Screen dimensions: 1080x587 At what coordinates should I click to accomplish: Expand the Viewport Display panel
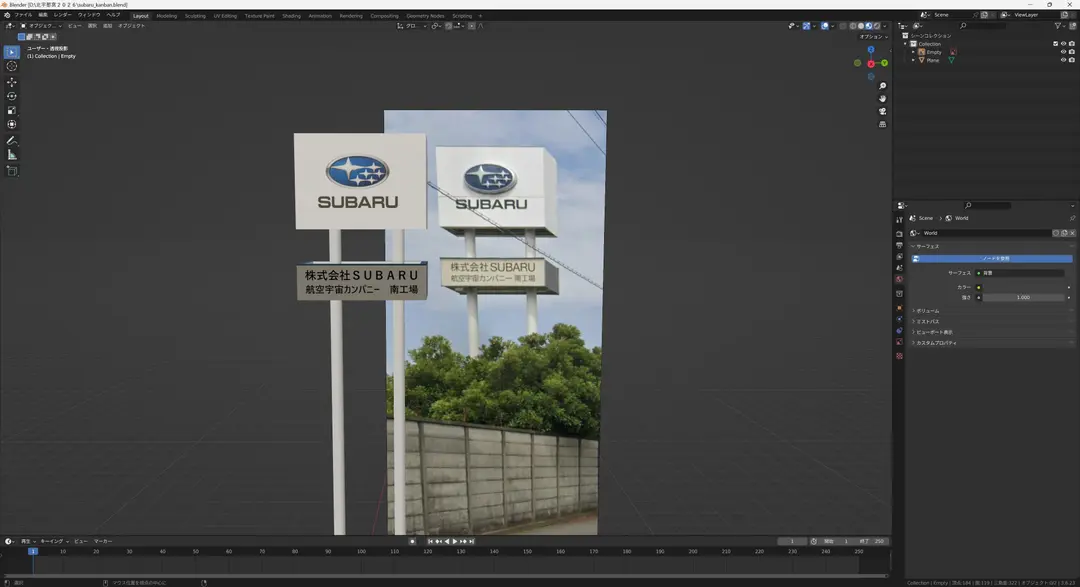(x=933, y=332)
